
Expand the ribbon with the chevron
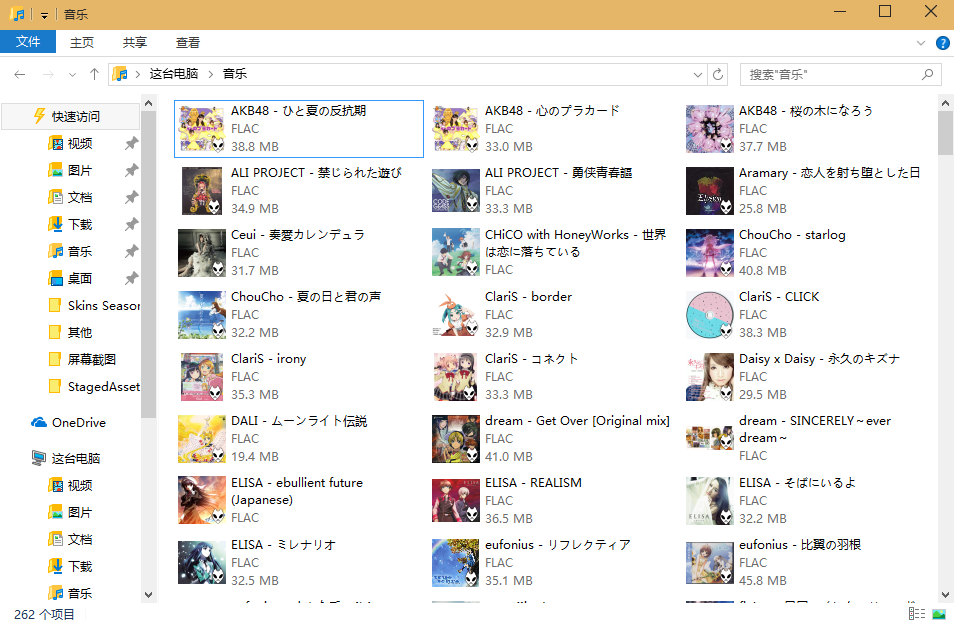(921, 43)
